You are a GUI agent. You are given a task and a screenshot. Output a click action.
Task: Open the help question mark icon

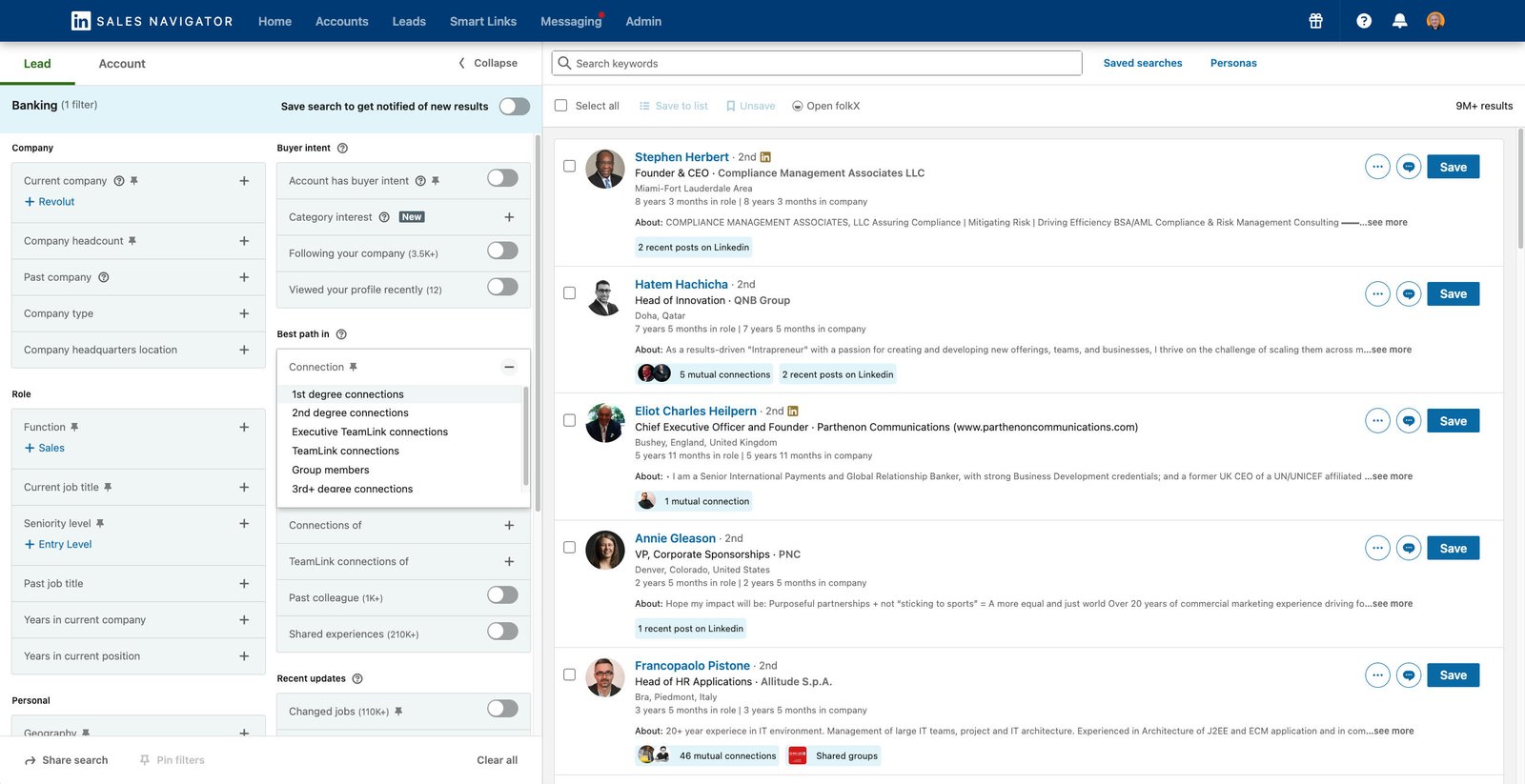point(1364,21)
